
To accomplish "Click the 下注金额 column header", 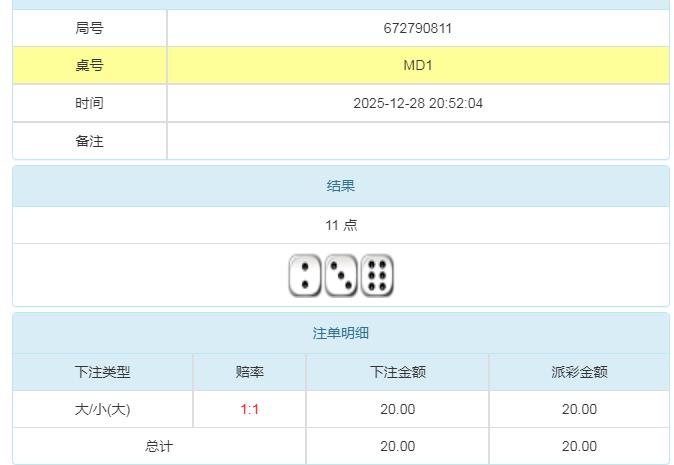I will (397, 372).
